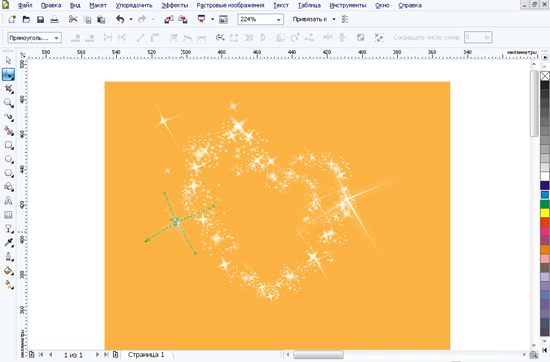This screenshot has width=550, height=362.
Task: Pick the Eyedropper tool
Action: coord(8,242)
